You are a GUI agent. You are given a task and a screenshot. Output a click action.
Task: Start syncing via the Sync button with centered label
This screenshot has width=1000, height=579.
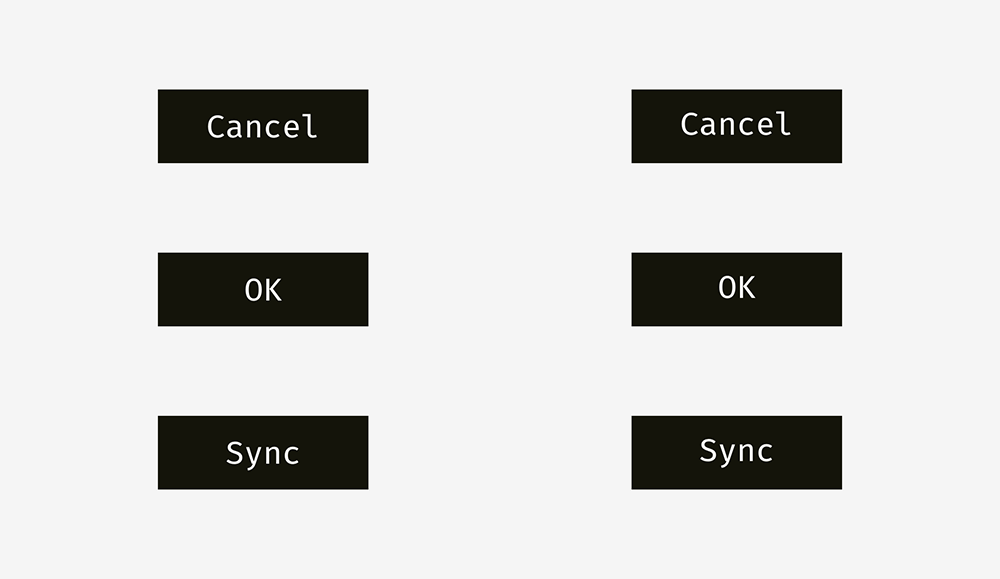tap(263, 453)
